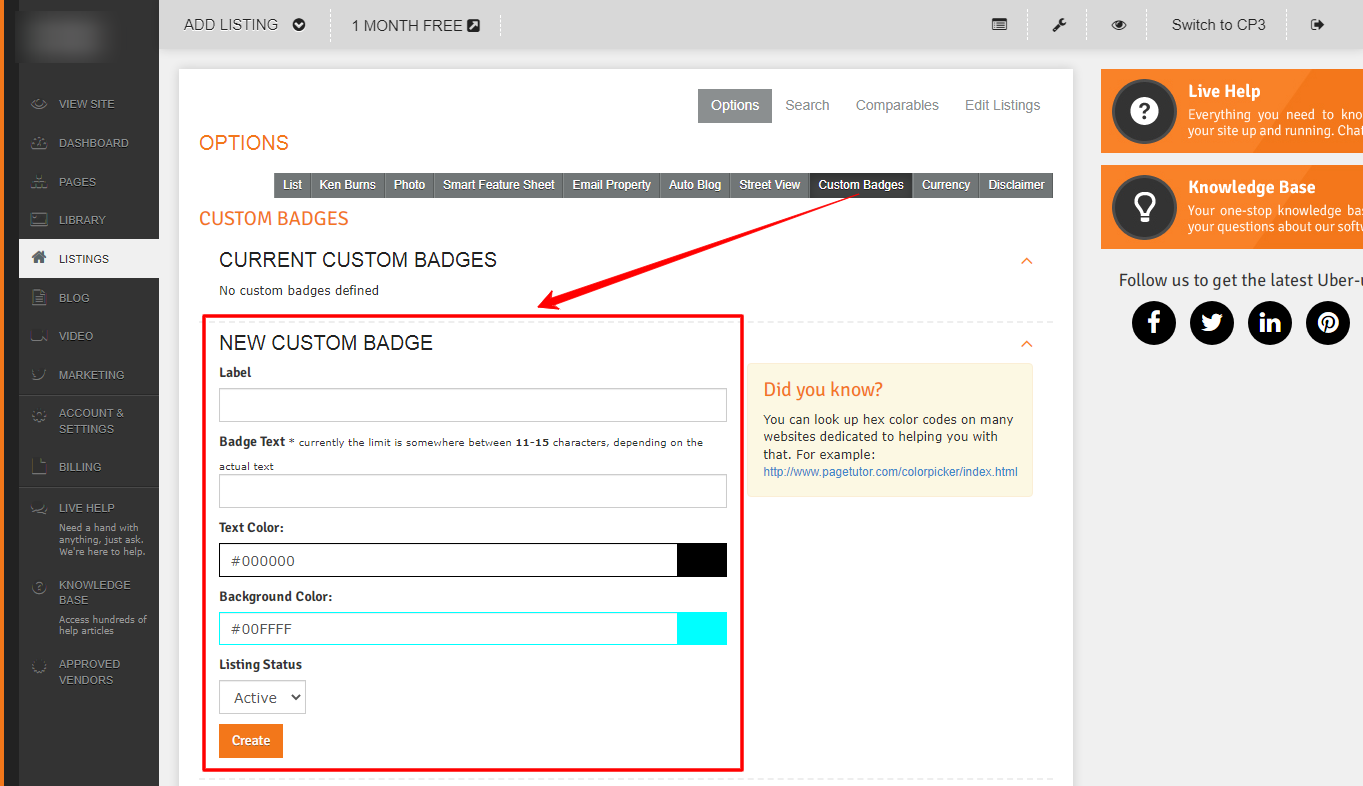Open the Add Listing dropdown arrow
This screenshot has height=786, width=1363.
299,25
